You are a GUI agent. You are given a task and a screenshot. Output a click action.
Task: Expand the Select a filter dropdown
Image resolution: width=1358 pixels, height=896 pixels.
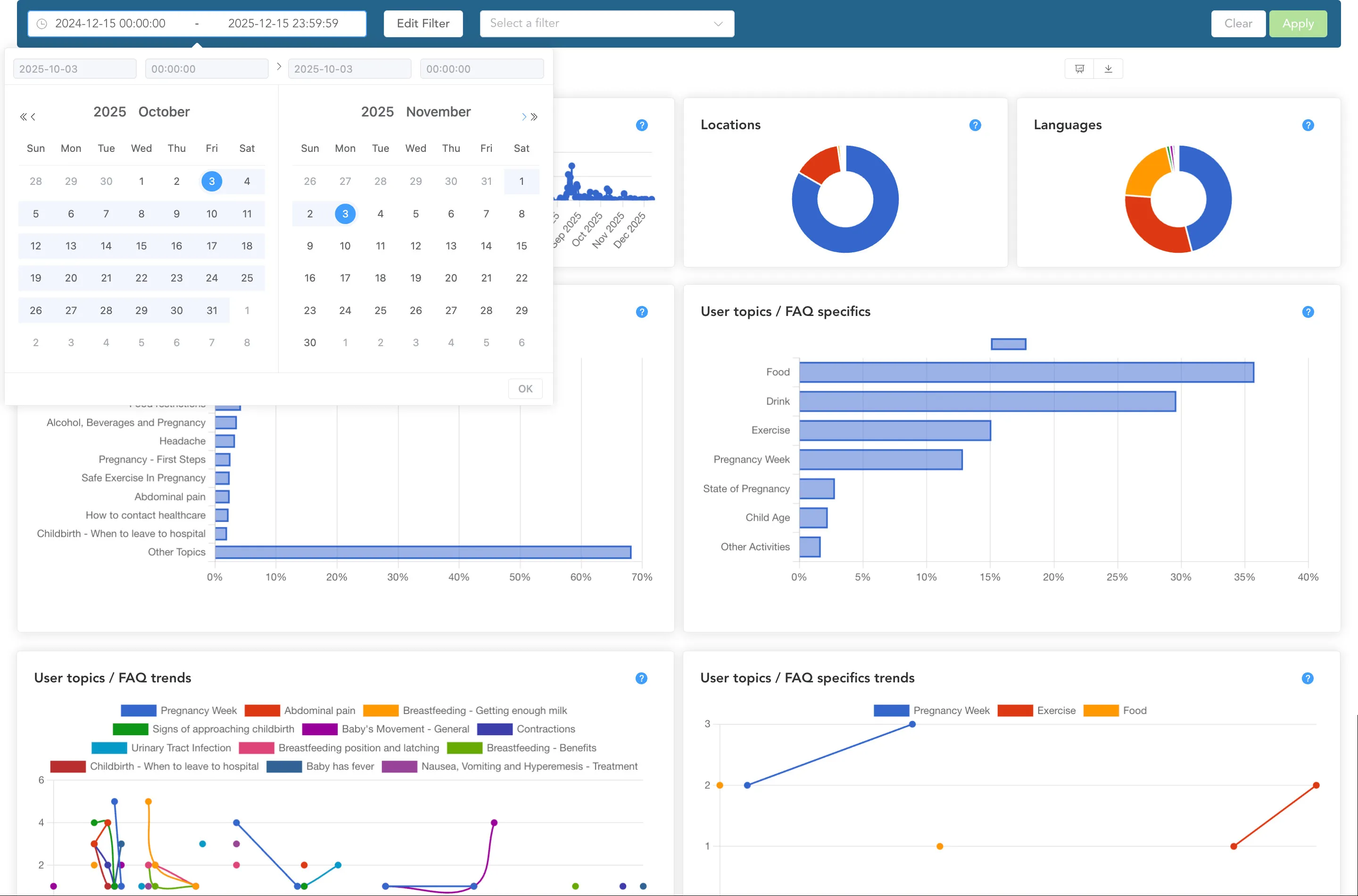[x=607, y=24]
